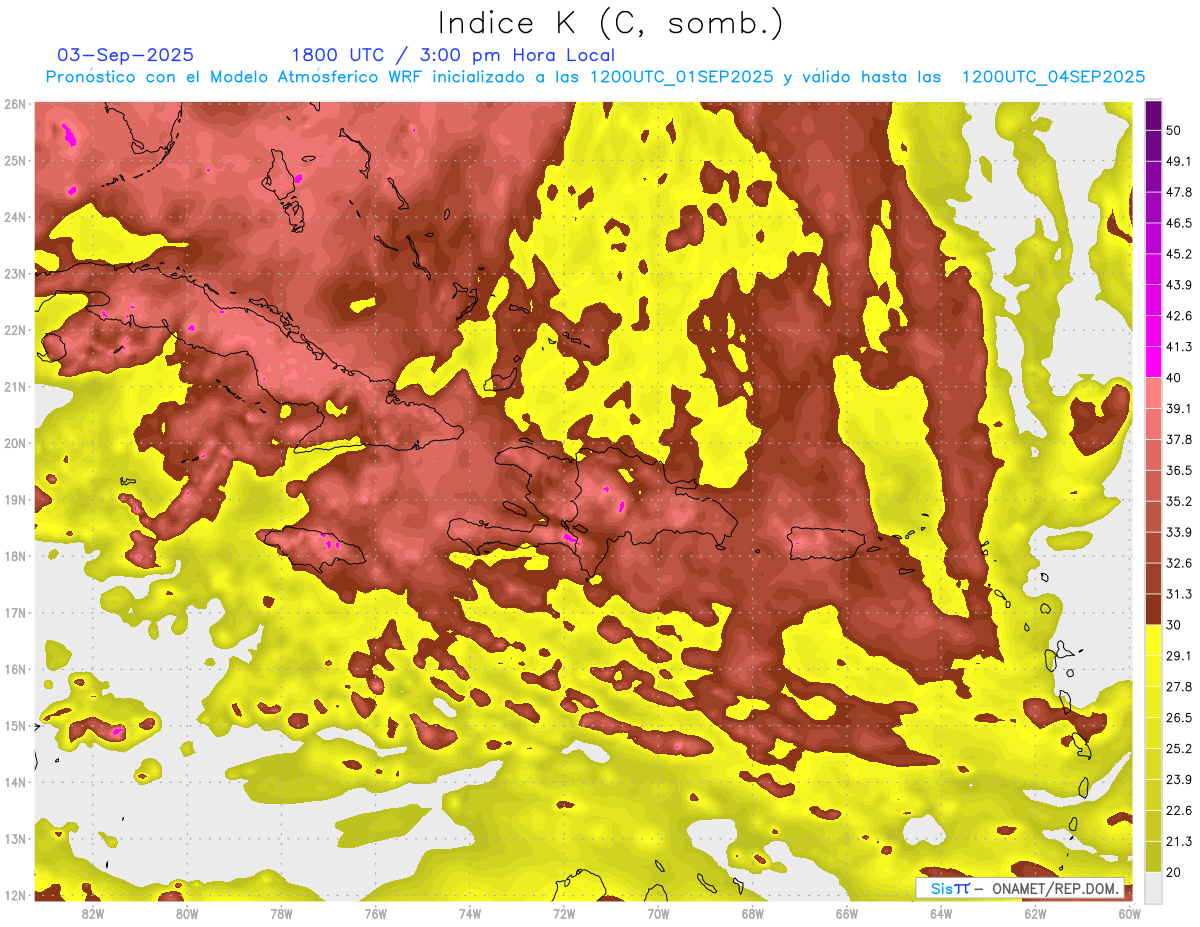Click the dark purple swatch at the top of the color scale
Viewport: 1200px width, 927px height.
(x=1153, y=115)
